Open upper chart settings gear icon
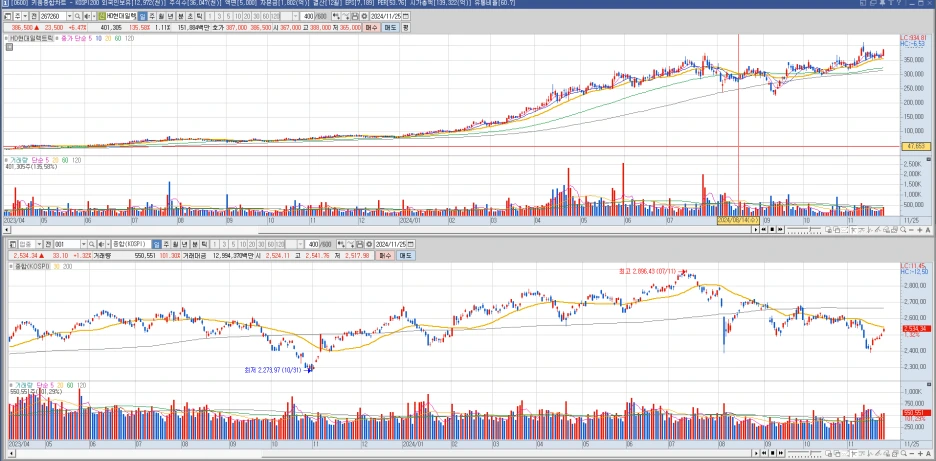 (364, 16)
